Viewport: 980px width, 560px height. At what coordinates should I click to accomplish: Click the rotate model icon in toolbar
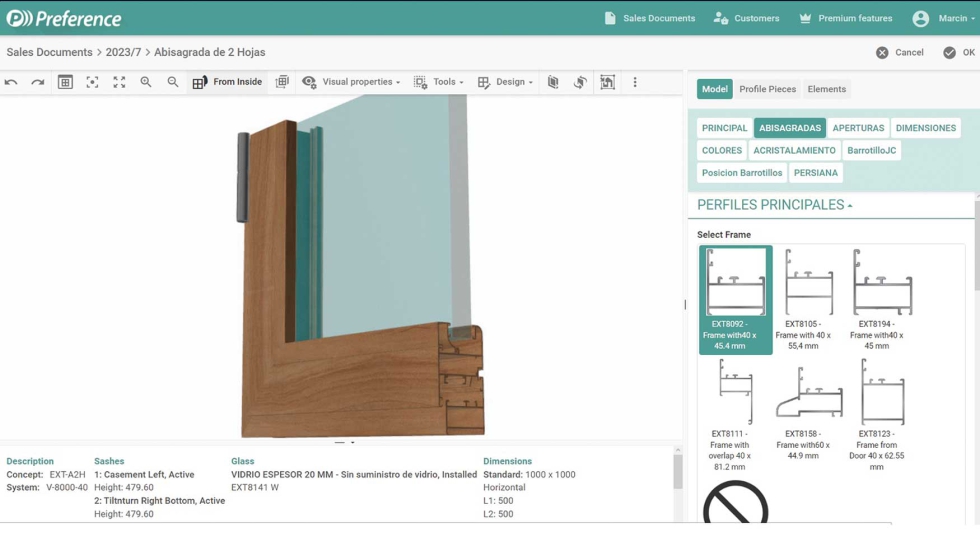[580, 82]
